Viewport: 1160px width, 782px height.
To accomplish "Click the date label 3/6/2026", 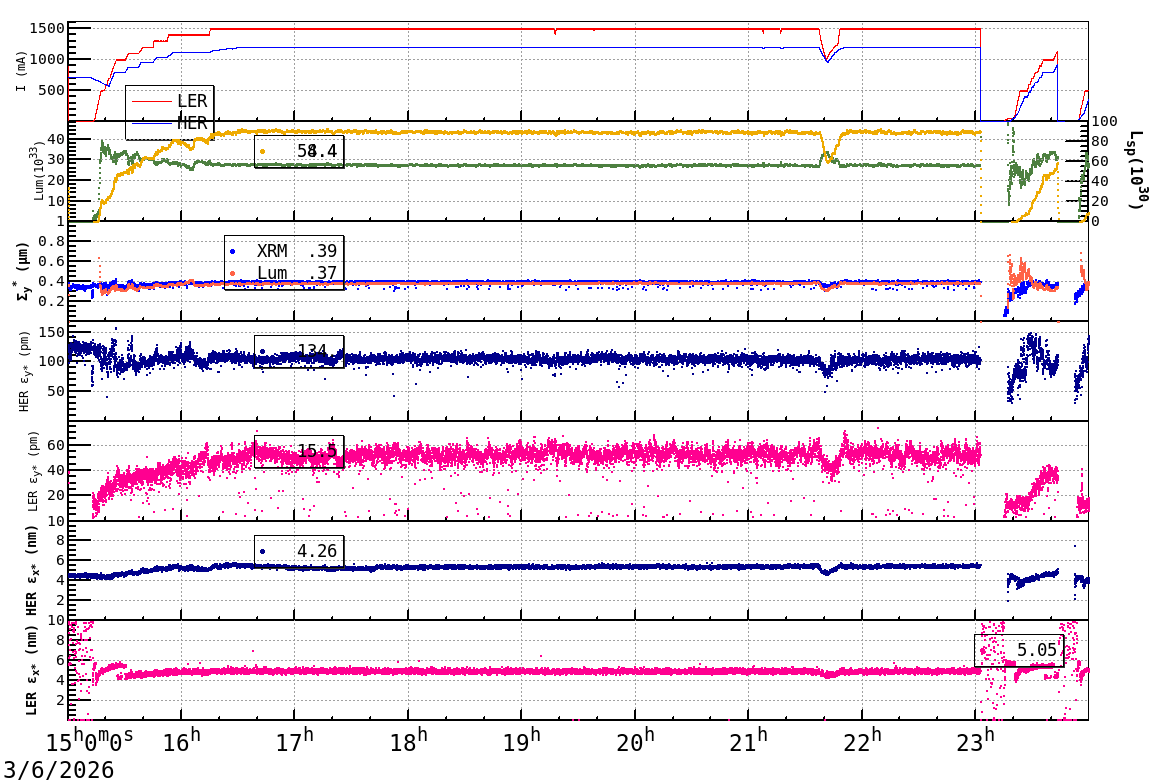I will coord(57,769).
